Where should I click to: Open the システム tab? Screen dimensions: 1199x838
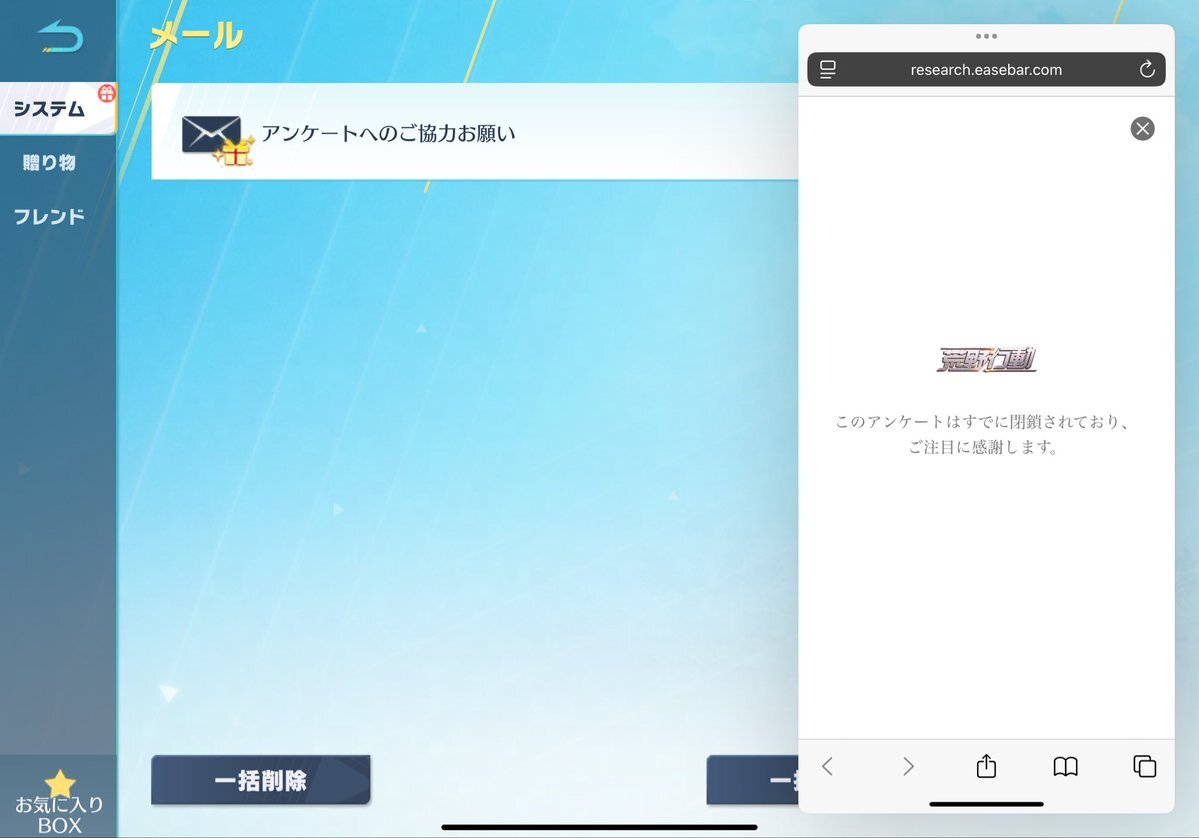tap(58, 109)
